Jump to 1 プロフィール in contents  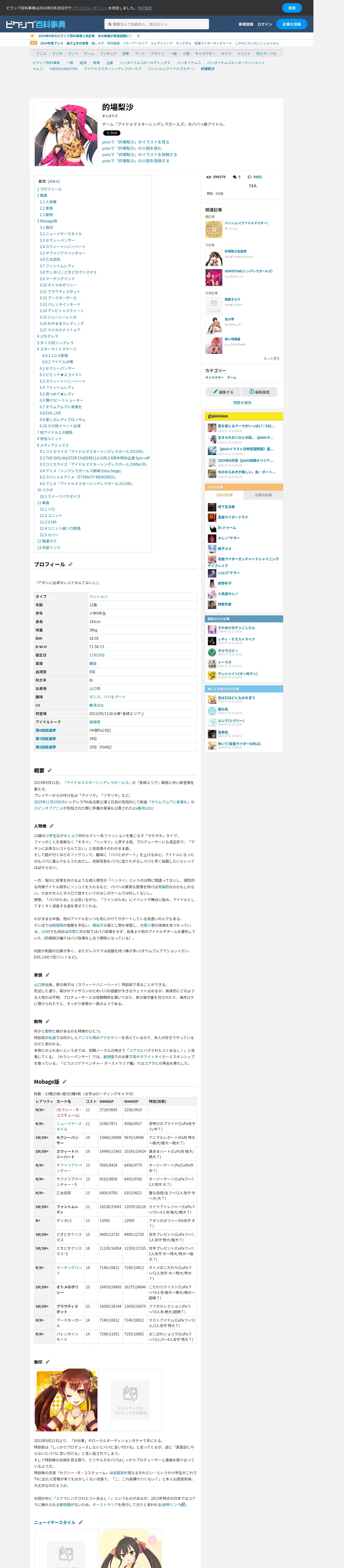[49, 189]
